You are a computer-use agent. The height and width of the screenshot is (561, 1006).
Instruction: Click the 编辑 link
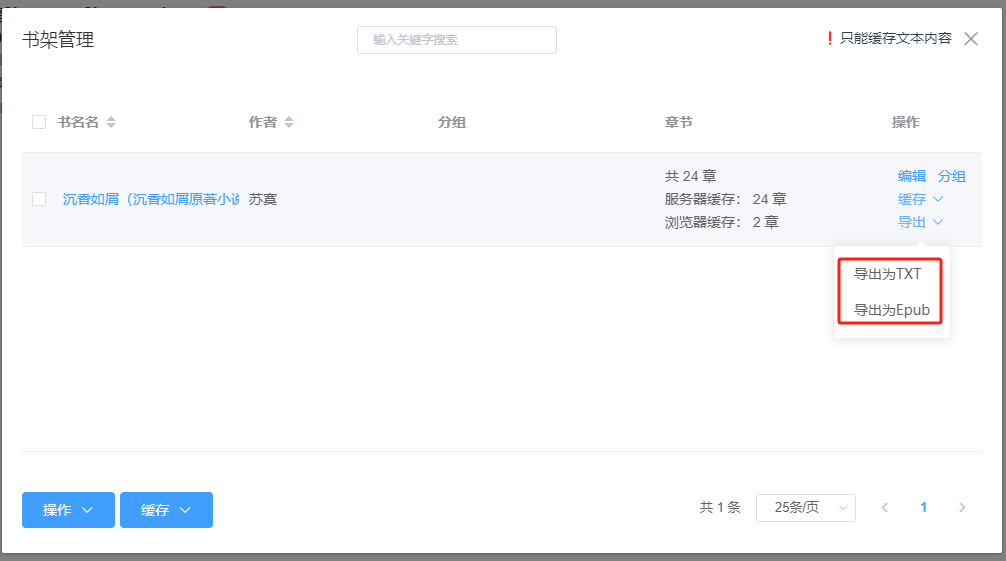pyautogui.click(x=911, y=176)
